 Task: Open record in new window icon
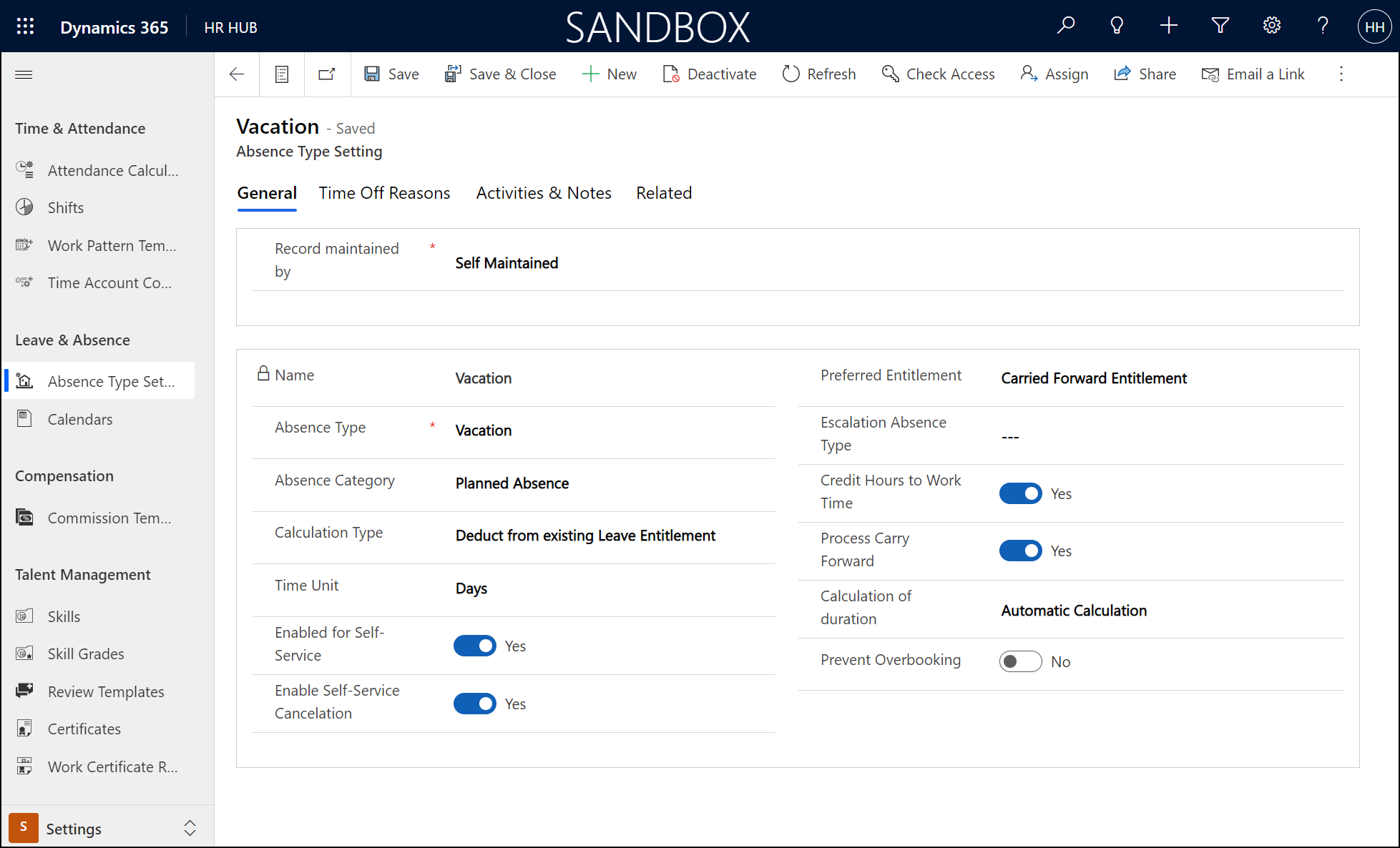tap(327, 74)
